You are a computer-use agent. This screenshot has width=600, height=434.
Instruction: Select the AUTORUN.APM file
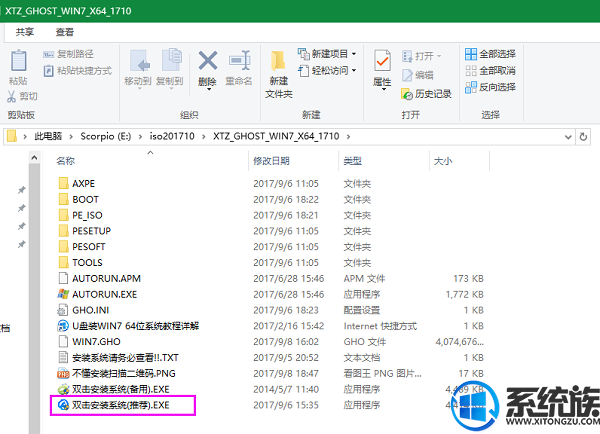(x=99, y=278)
